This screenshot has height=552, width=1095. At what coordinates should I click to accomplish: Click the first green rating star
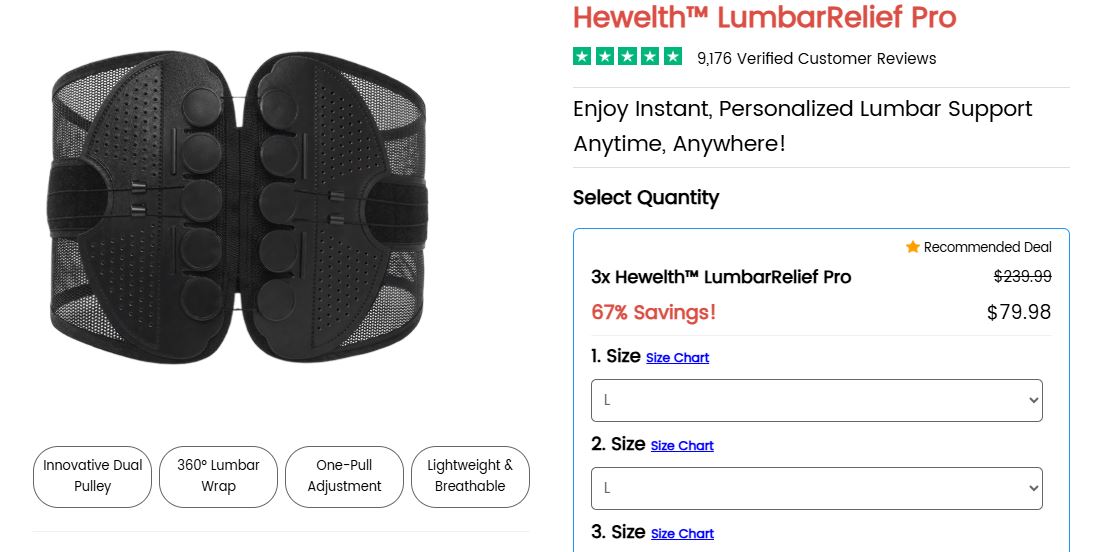click(583, 57)
